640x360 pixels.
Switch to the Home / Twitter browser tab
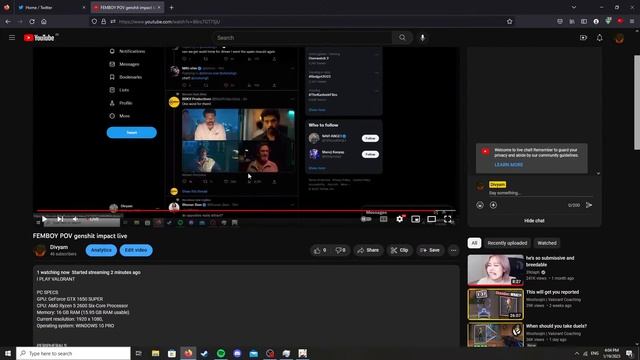(51, 7)
